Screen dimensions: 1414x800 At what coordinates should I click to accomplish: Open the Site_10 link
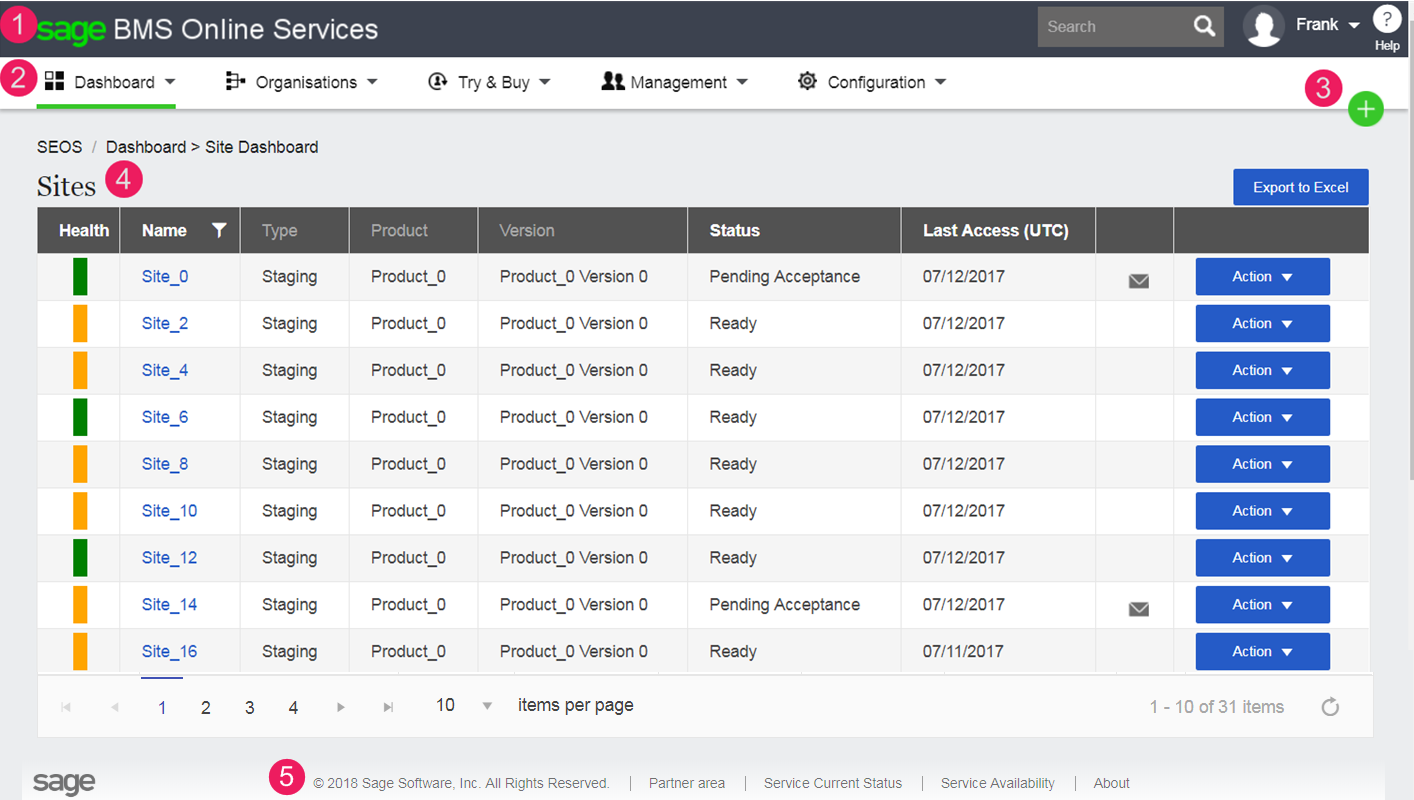coord(169,511)
